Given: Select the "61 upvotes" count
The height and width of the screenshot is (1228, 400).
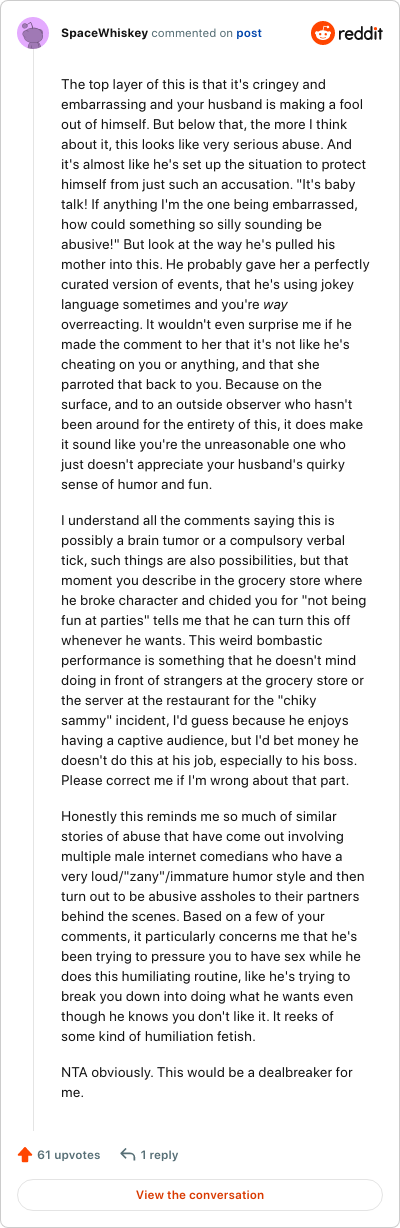Looking at the screenshot, I should [68, 1154].
